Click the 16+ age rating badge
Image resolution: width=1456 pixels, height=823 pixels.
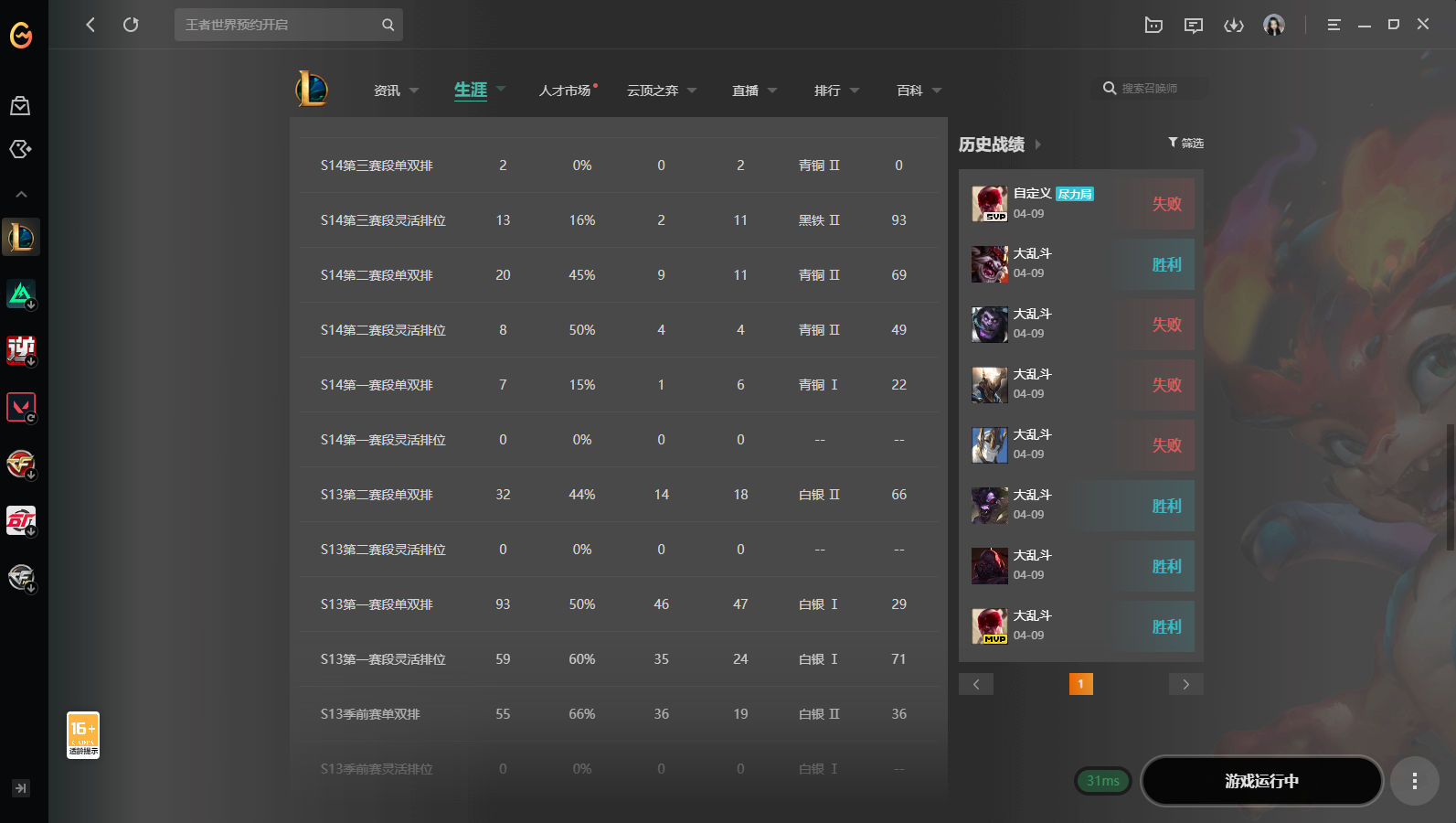click(x=83, y=735)
